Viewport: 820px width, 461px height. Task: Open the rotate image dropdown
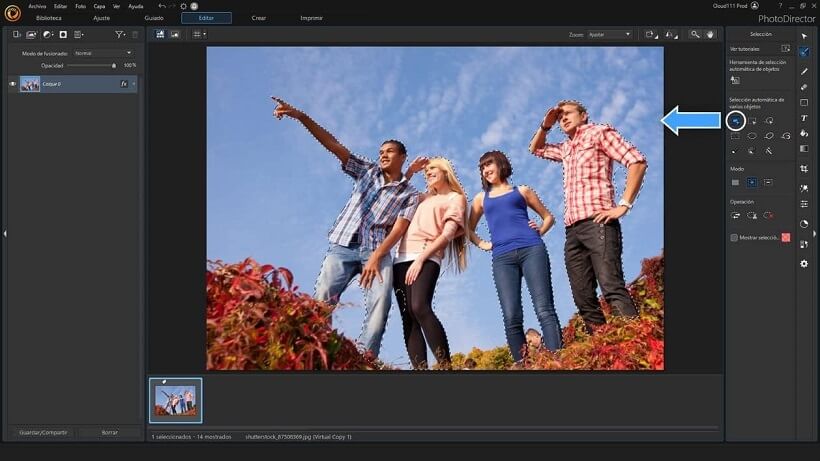(x=651, y=34)
